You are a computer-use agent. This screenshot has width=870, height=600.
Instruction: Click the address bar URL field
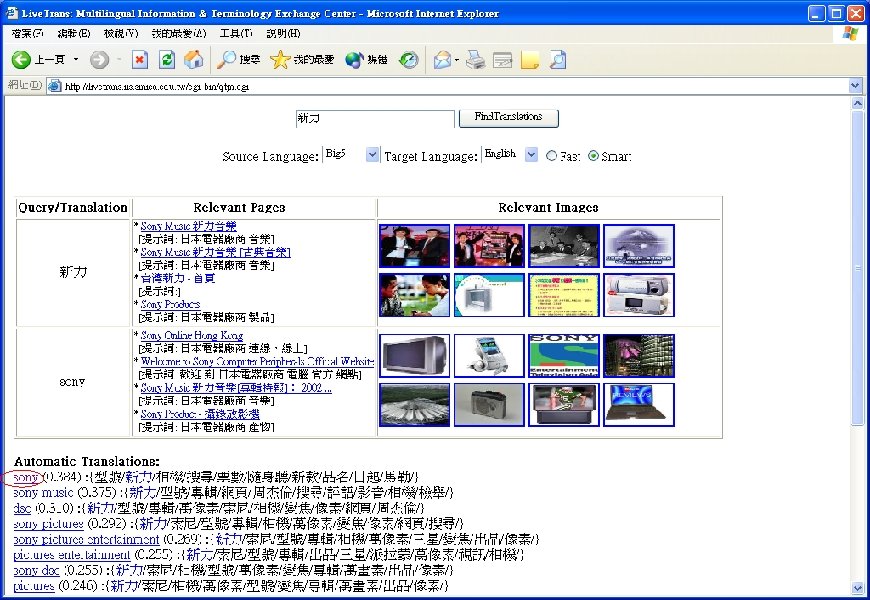[455, 86]
